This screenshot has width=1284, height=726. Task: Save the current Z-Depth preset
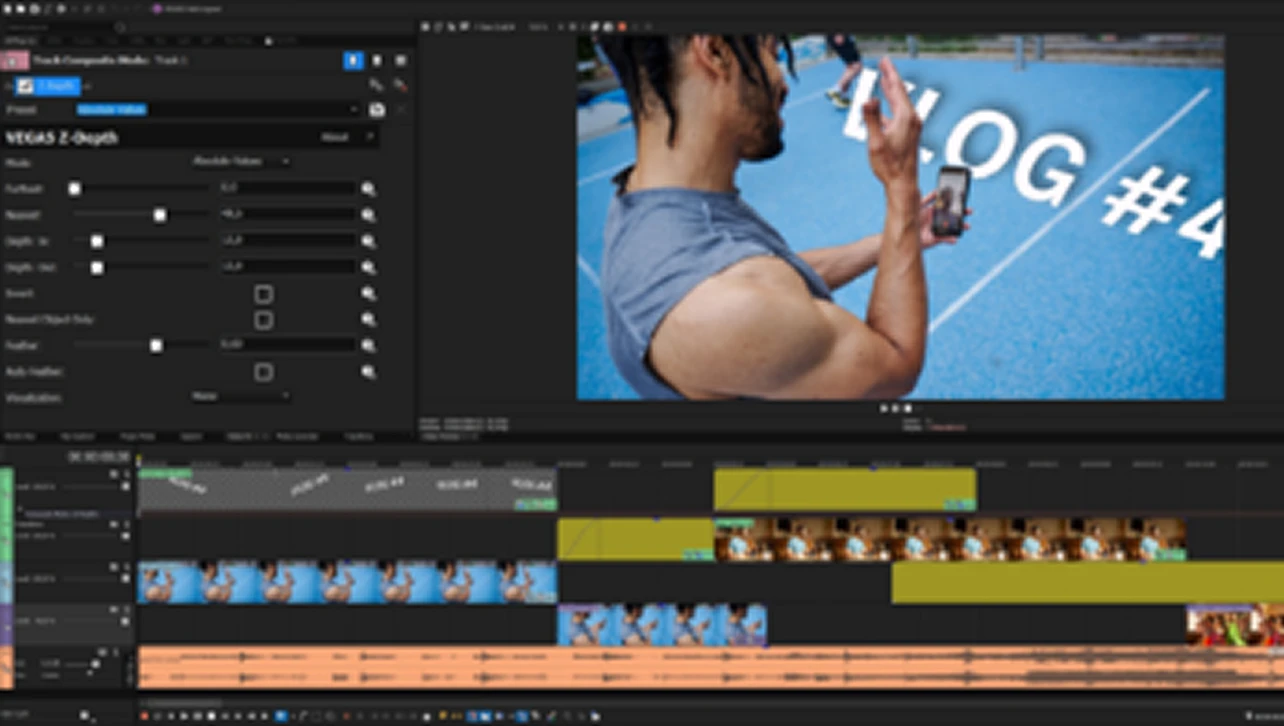click(x=377, y=110)
